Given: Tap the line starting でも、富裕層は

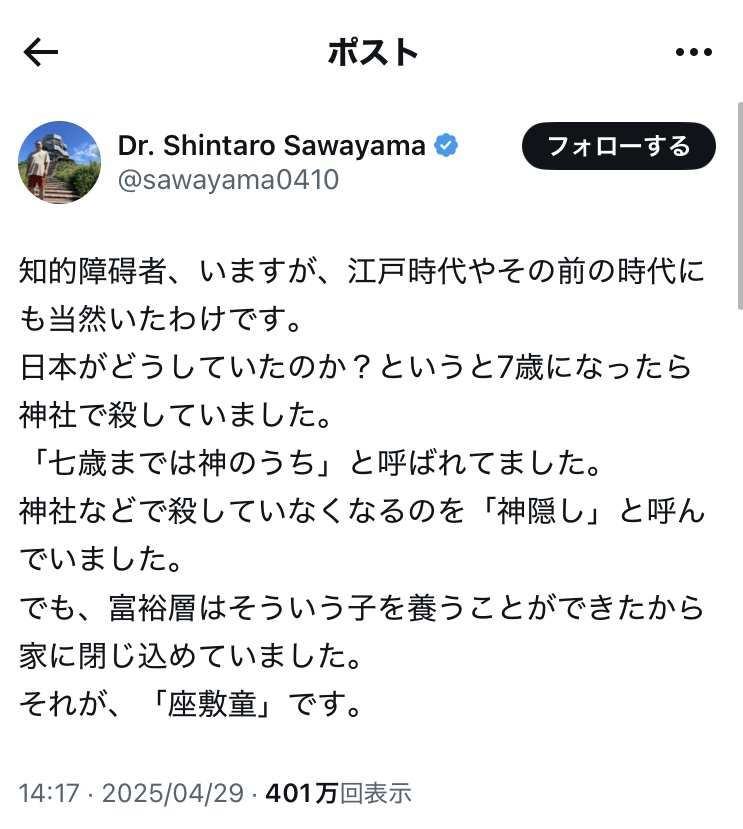Looking at the screenshot, I should coord(362,608).
